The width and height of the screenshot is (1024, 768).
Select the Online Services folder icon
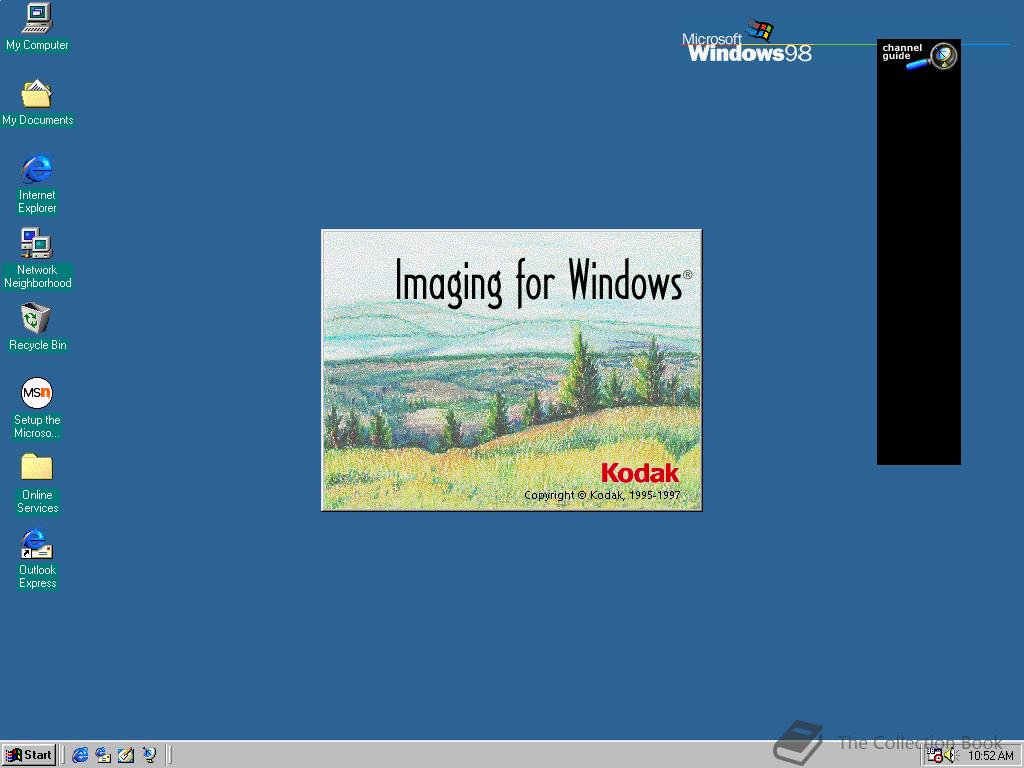[37, 468]
